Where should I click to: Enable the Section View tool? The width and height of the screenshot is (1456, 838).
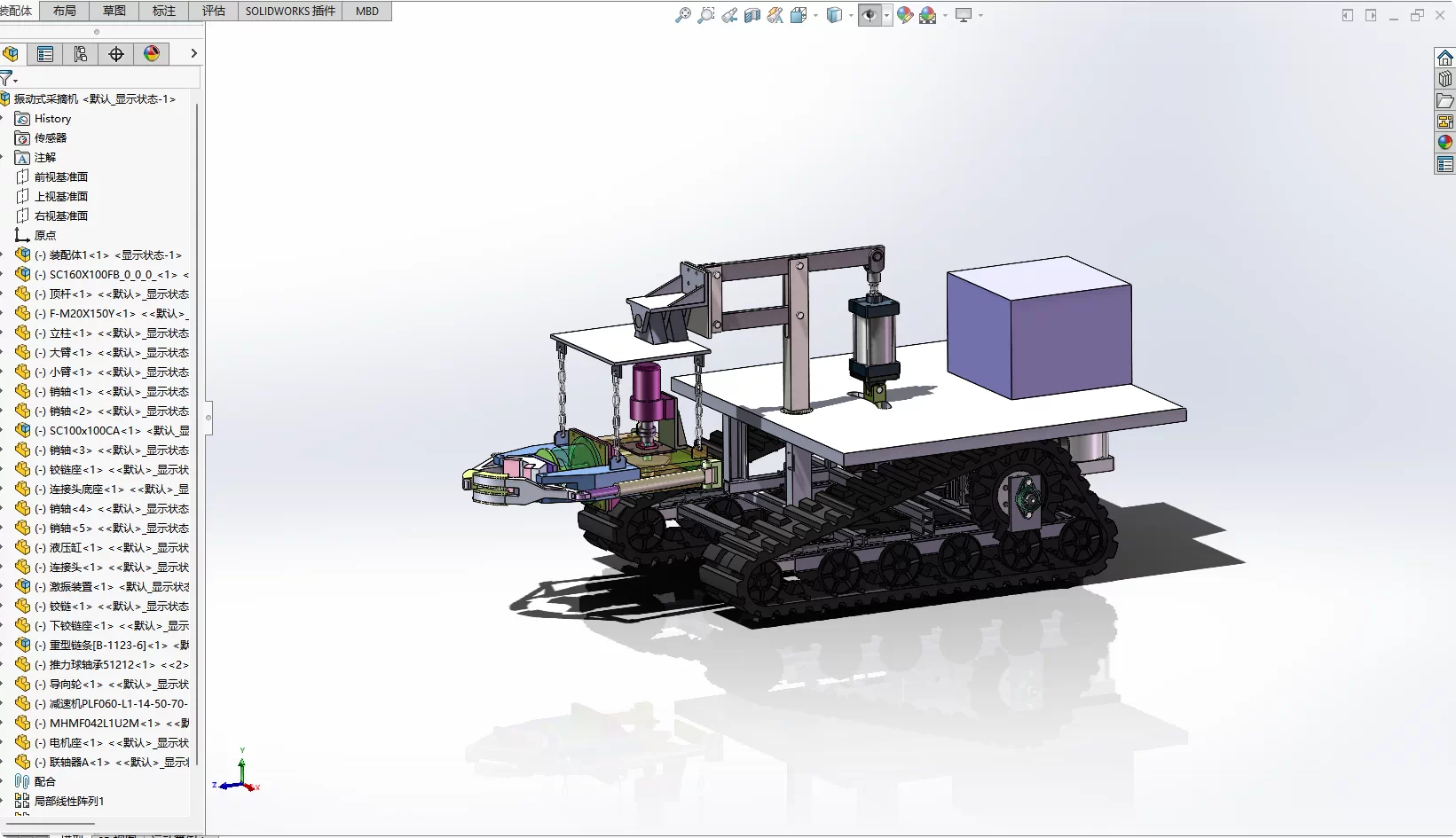[752, 15]
